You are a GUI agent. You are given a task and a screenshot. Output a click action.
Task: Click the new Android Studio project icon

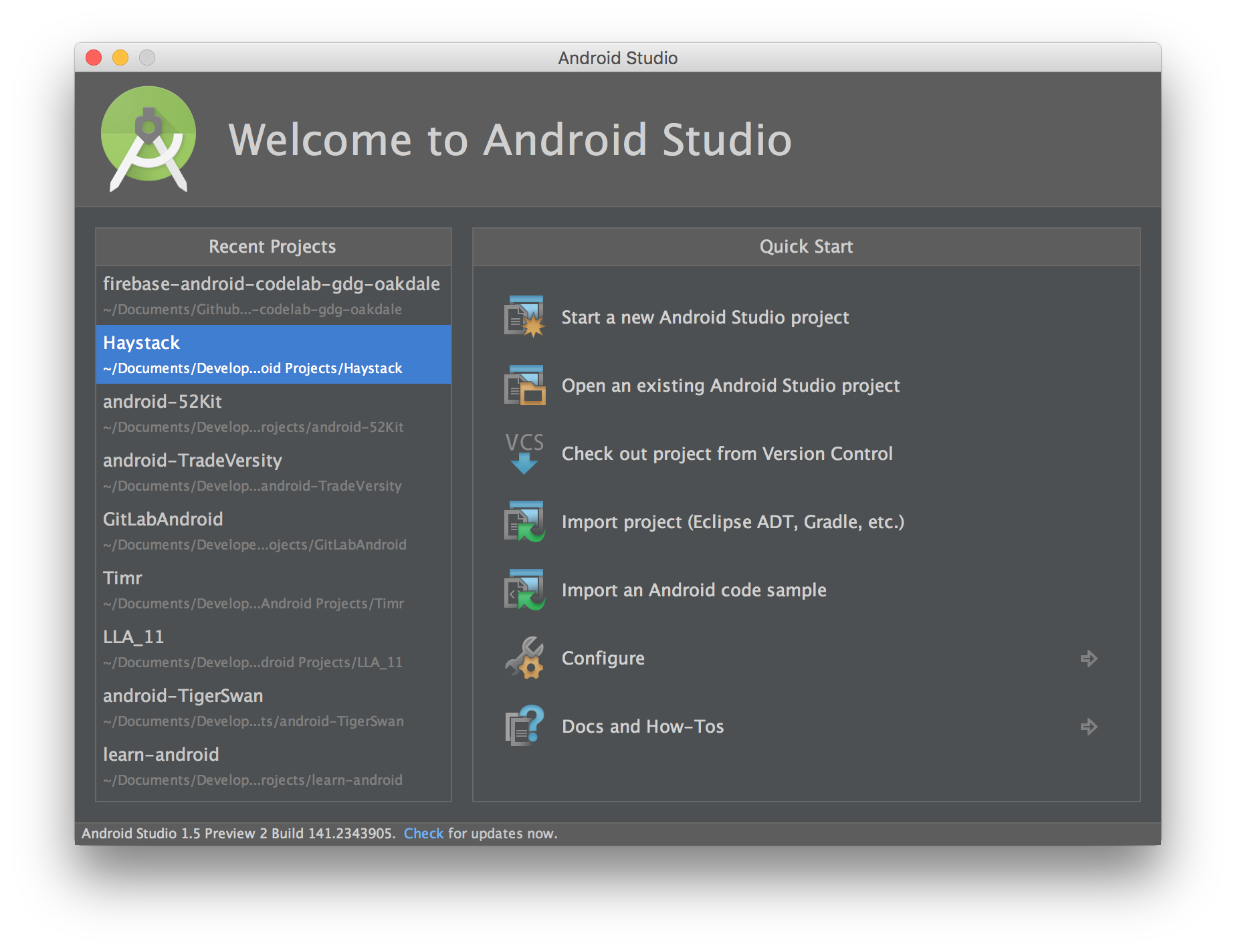524,317
